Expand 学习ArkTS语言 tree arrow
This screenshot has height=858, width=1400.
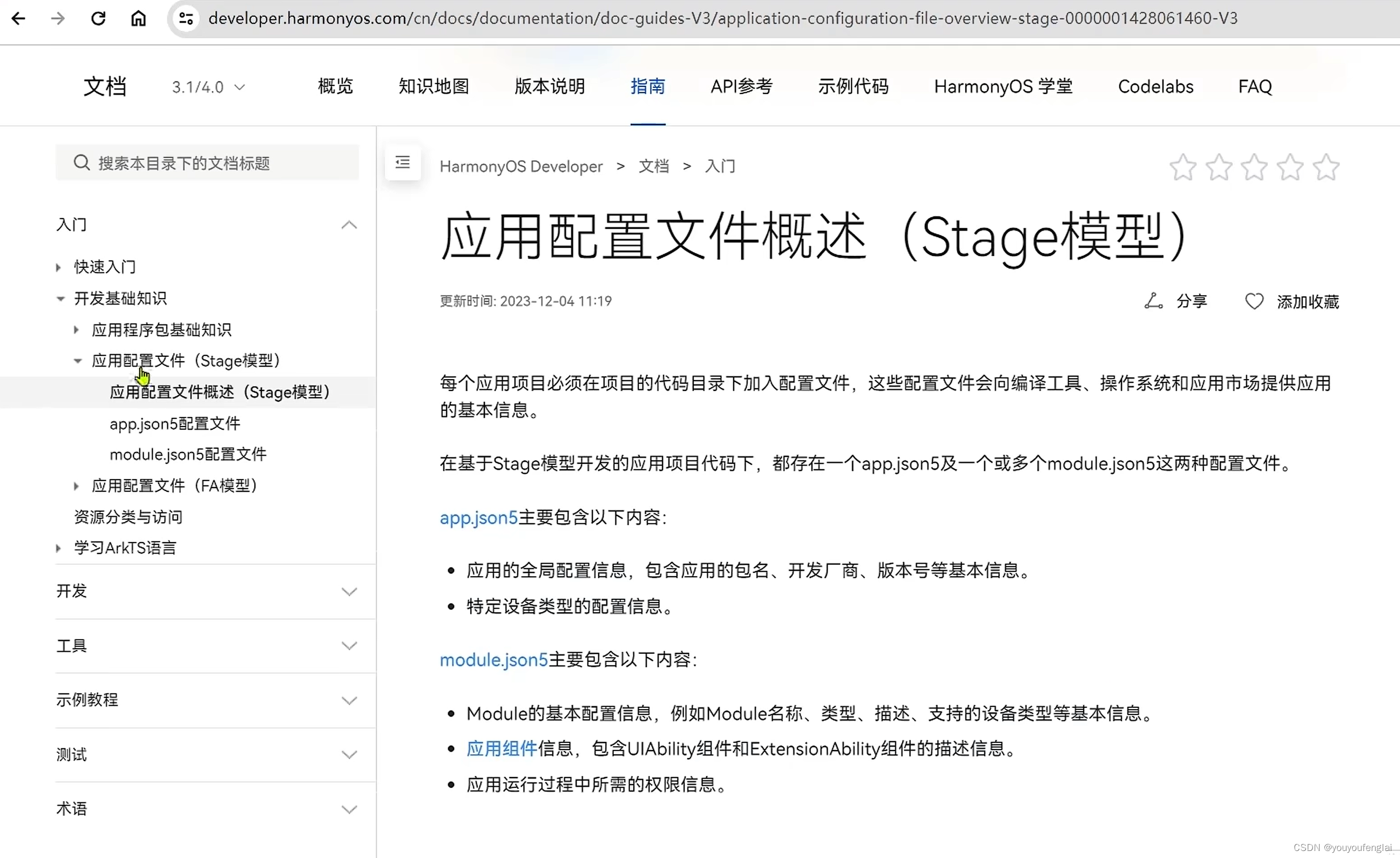(x=58, y=548)
